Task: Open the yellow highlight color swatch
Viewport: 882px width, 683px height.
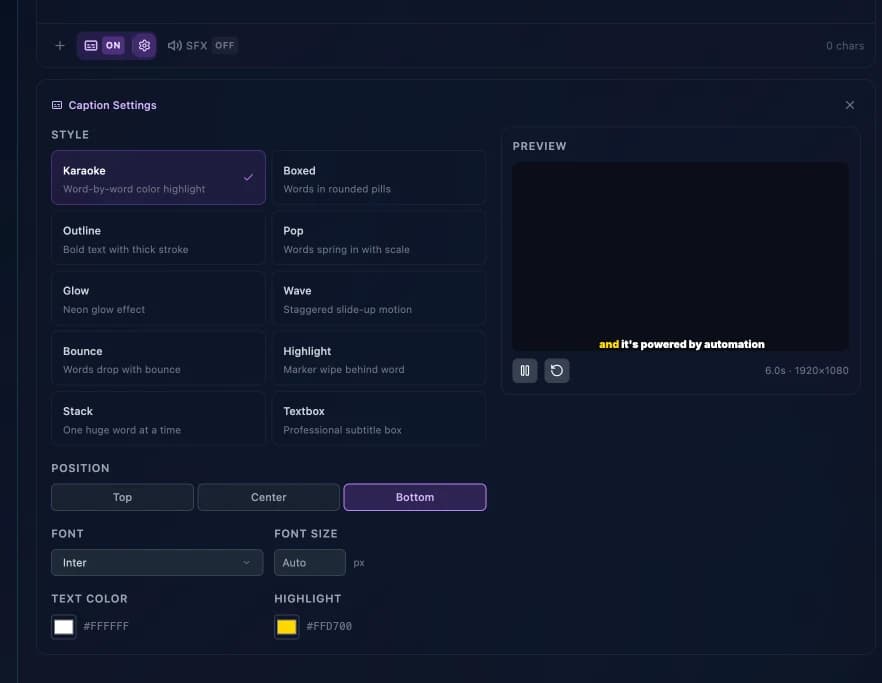Action: (x=287, y=627)
